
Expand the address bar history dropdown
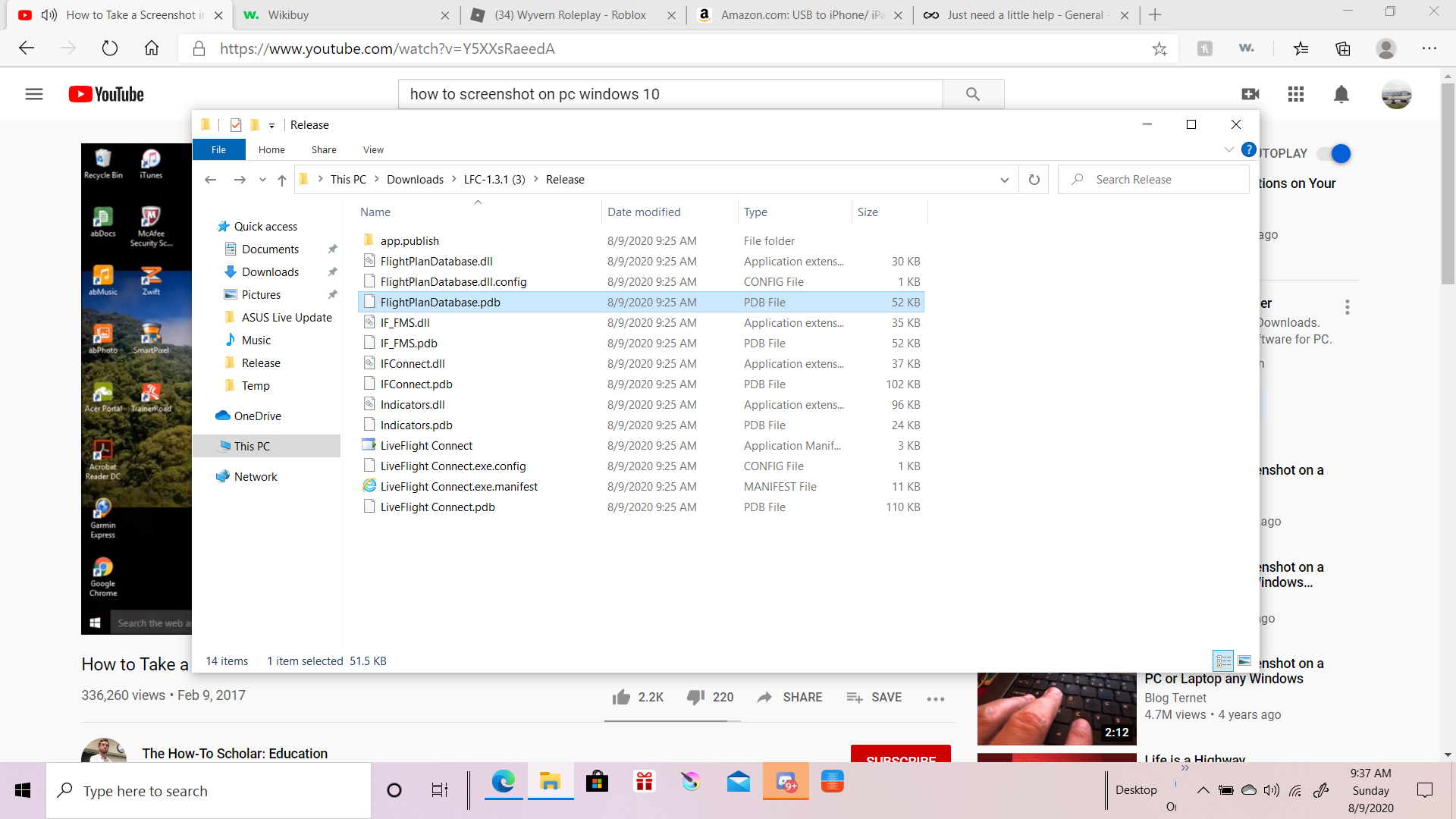point(1004,180)
